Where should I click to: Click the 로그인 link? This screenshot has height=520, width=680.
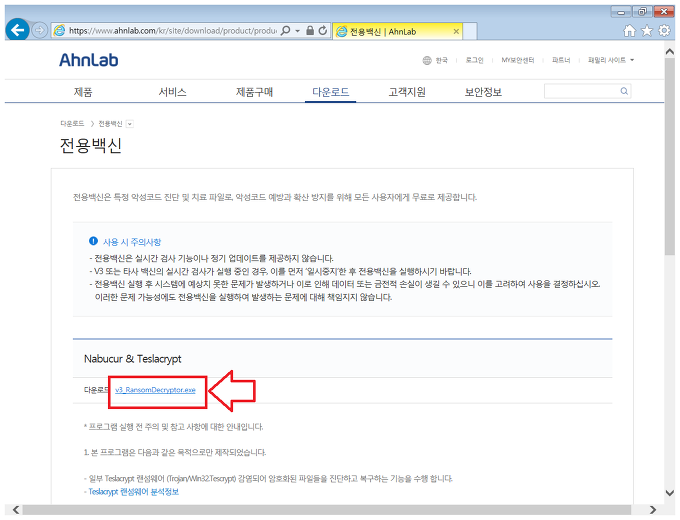(x=474, y=60)
